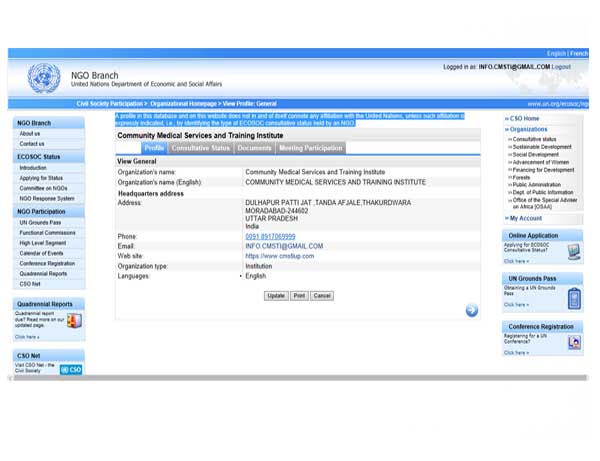Open Social Development in right menu
600x461 pixels.
tap(536, 155)
